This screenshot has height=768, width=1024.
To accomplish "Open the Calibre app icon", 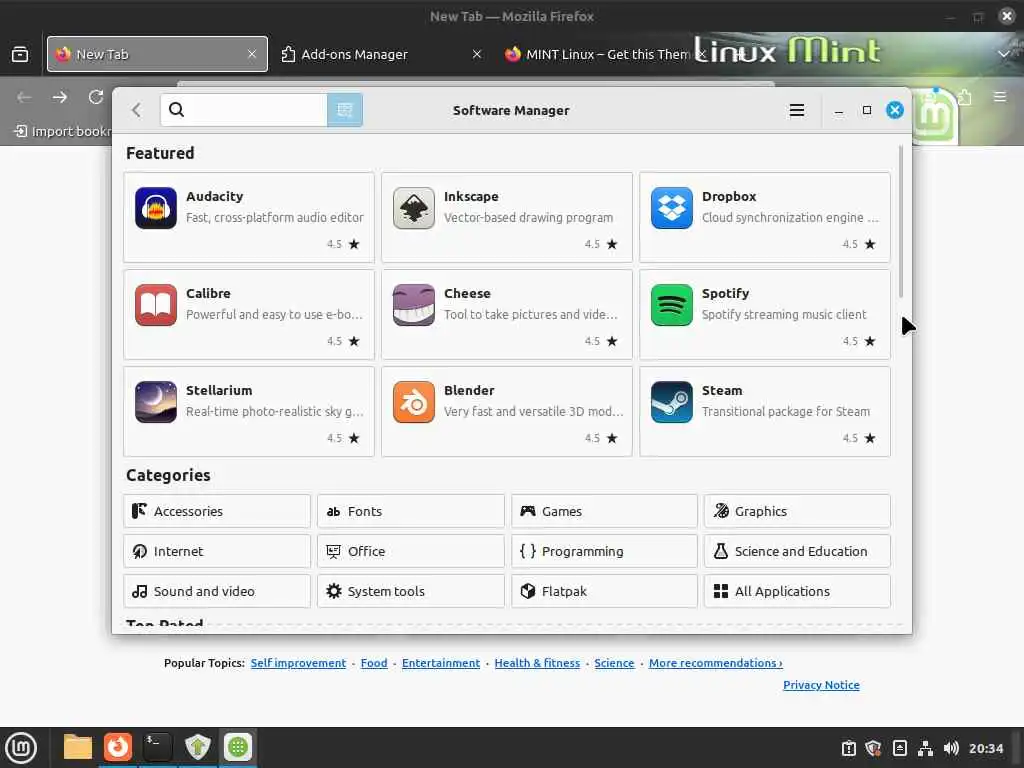I will (x=155, y=305).
